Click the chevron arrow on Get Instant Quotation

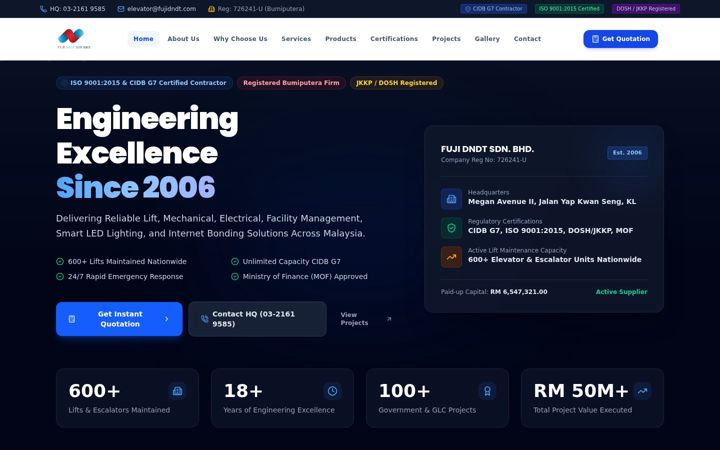click(x=167, y=319)
